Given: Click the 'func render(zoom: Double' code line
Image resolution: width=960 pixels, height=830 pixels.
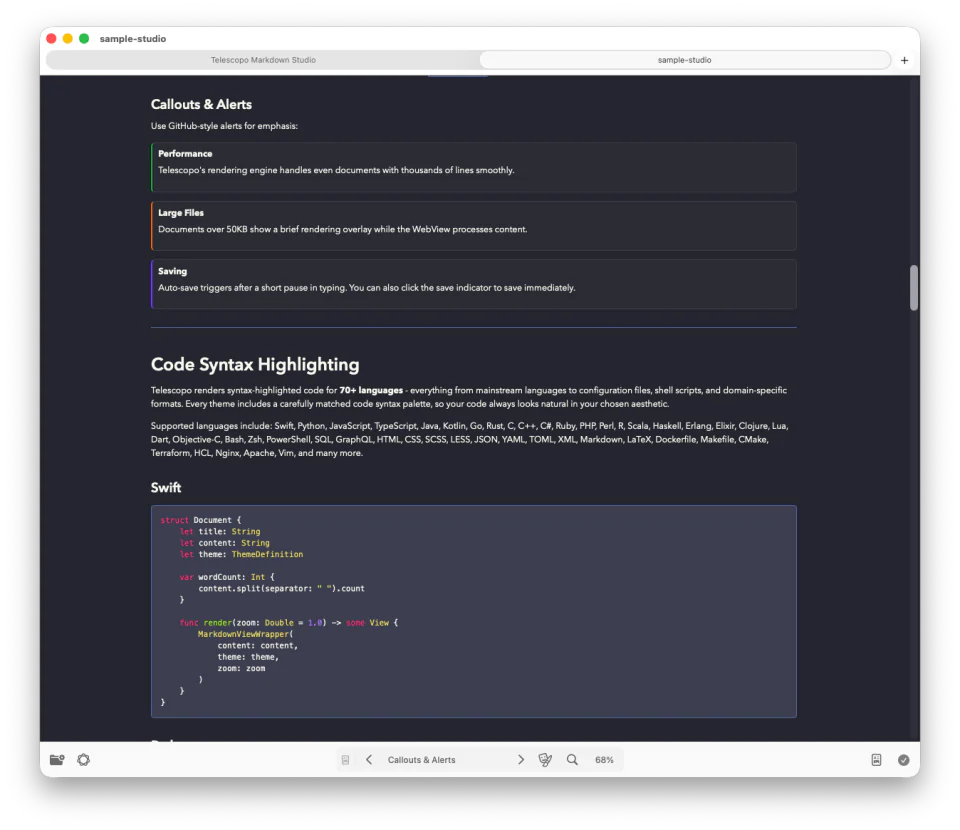Looking at the screenshot, I should 288,622.
